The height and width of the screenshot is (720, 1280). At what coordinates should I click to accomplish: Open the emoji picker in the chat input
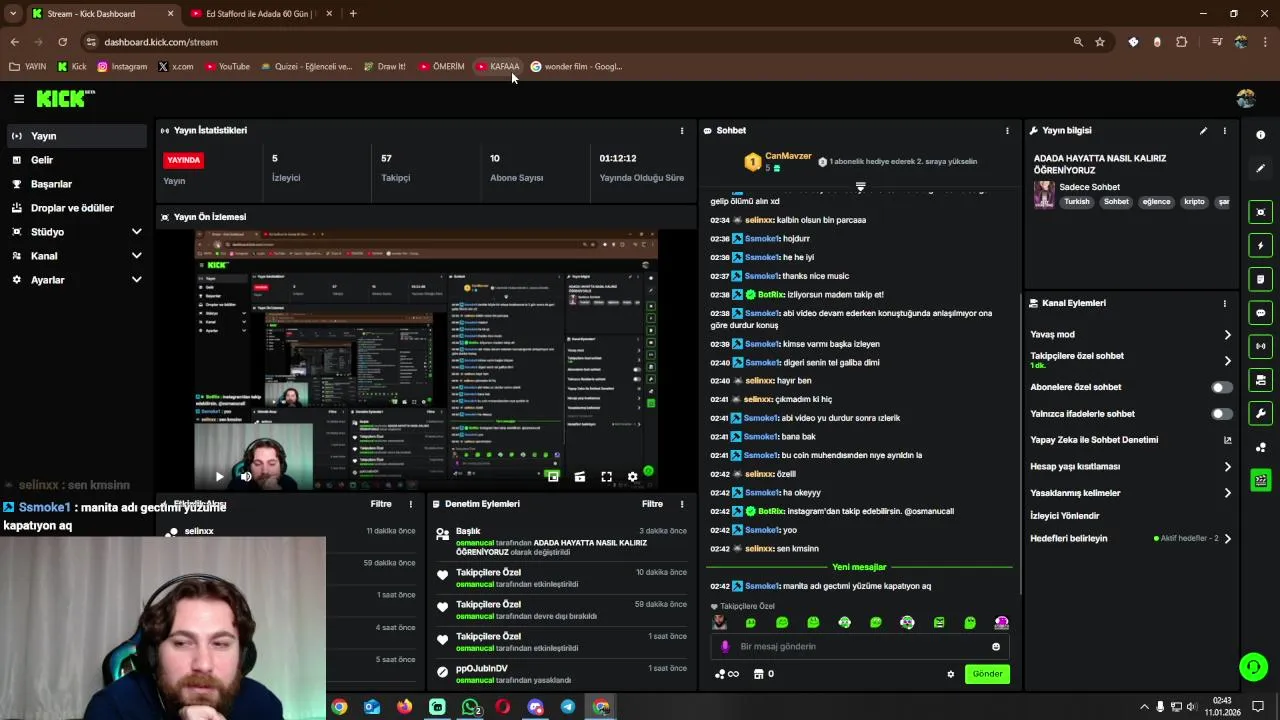995,647
